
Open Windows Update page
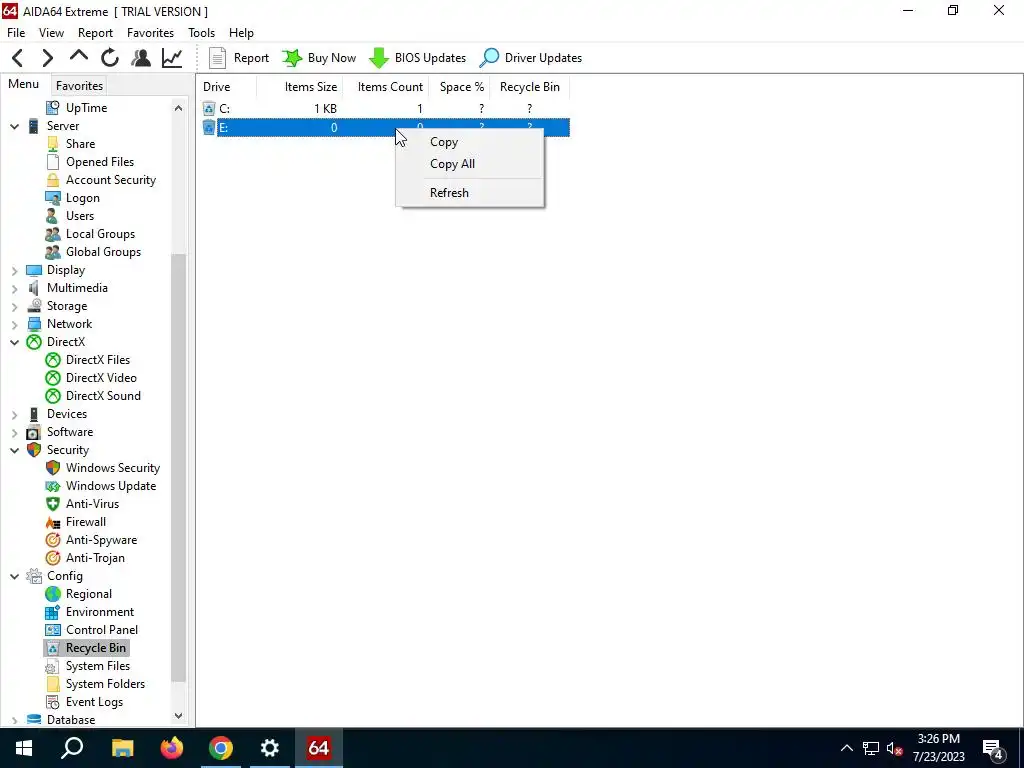pyautogui.click(x=110, y=486)
